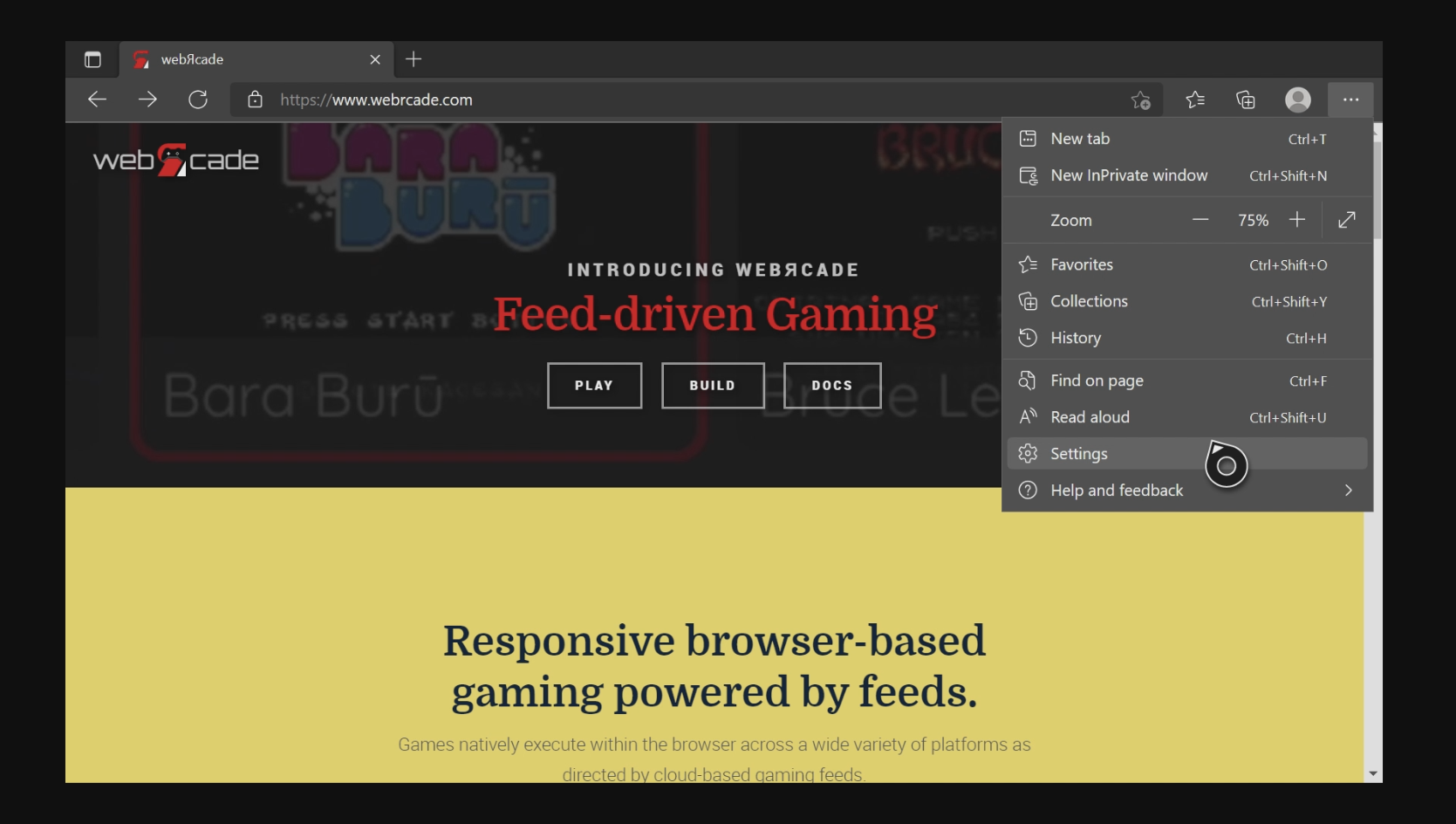
Task: Open tab search with the tab actions icon
Action: pos(92,58)
